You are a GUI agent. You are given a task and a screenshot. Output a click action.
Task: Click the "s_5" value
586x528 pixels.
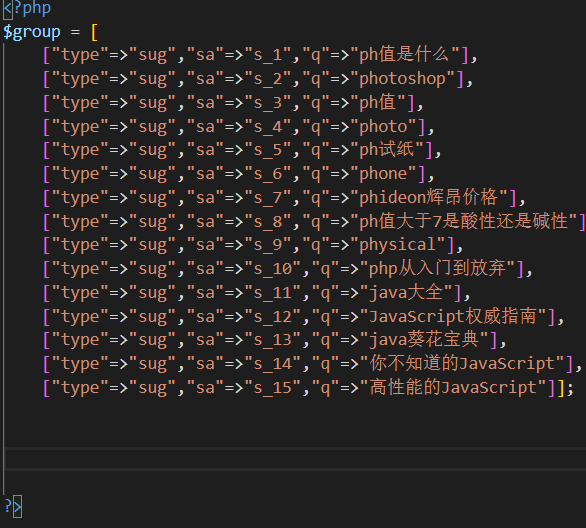[268, 150]
